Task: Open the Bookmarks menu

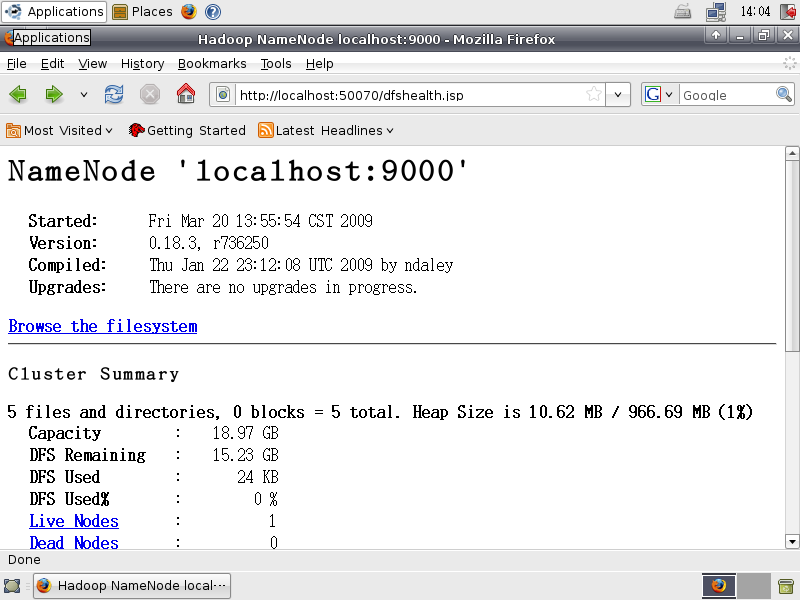Action: [212, 64]
